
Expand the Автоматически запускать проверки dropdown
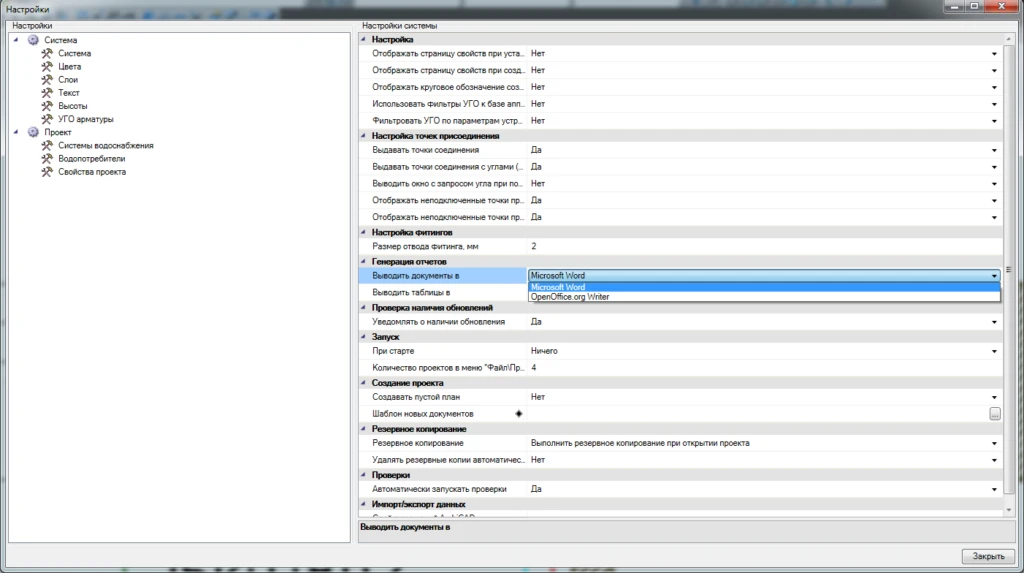click(994, 490)
